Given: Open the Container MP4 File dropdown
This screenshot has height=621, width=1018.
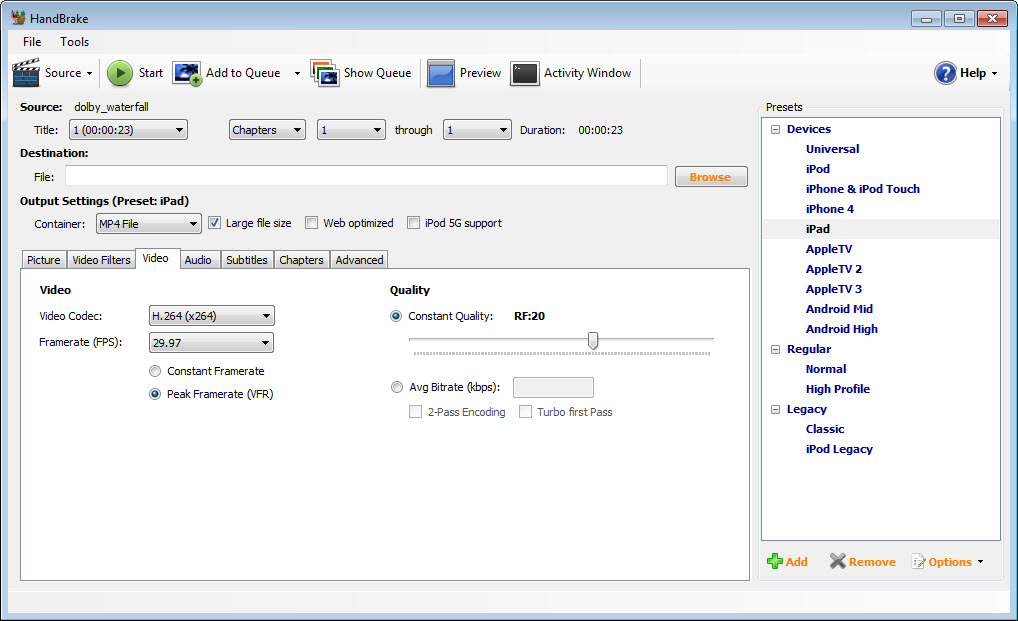Looking at the screenshot, I should [x=149, y=224].
